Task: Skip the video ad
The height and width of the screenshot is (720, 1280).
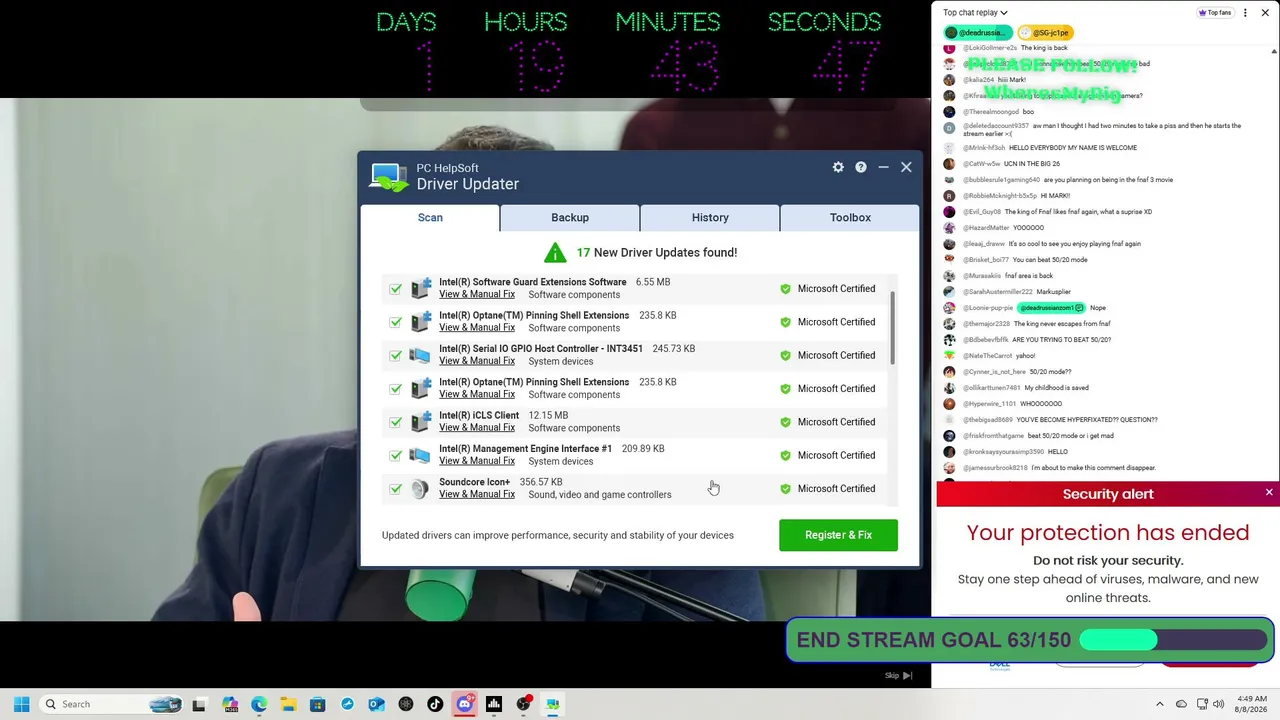Action: [898, 675]
